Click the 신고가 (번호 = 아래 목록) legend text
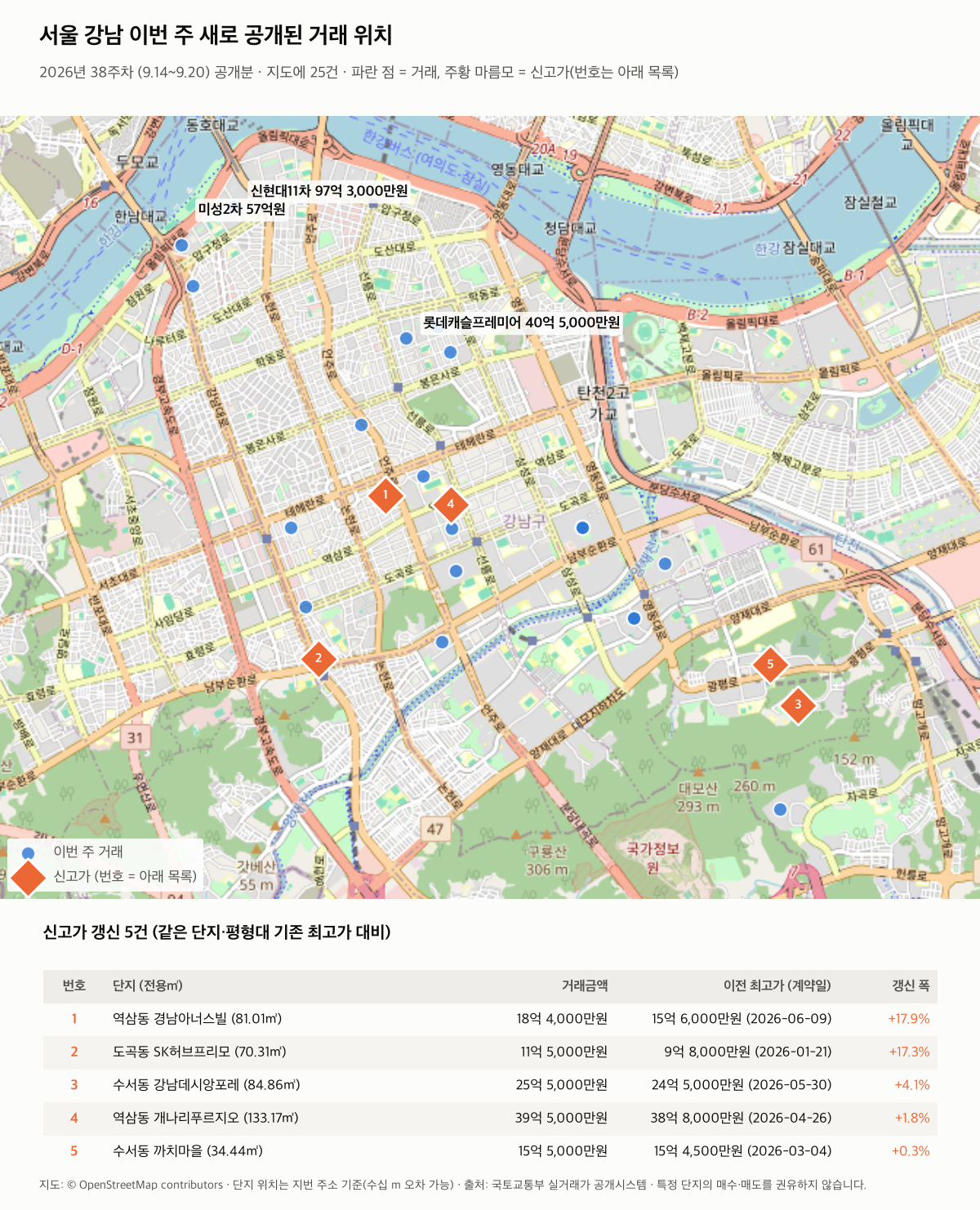The image size is (980, 1210). click(x=125, y=876)
